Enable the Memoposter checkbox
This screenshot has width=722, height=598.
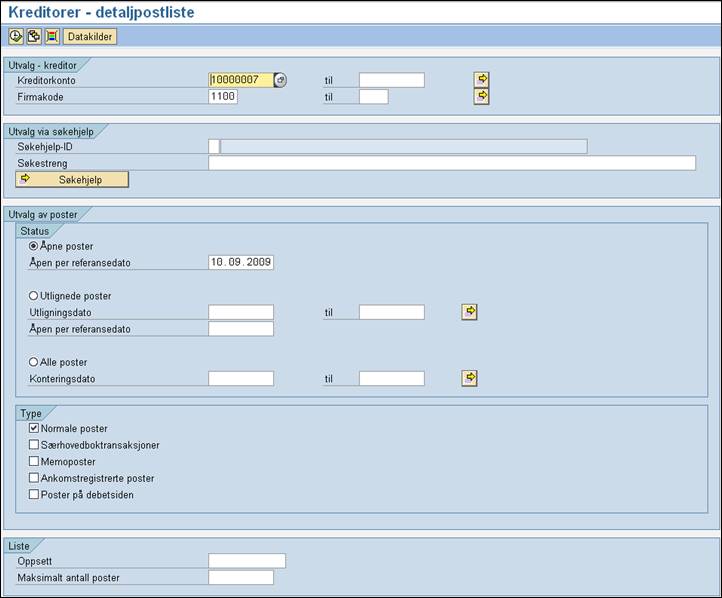pos(34,461)
